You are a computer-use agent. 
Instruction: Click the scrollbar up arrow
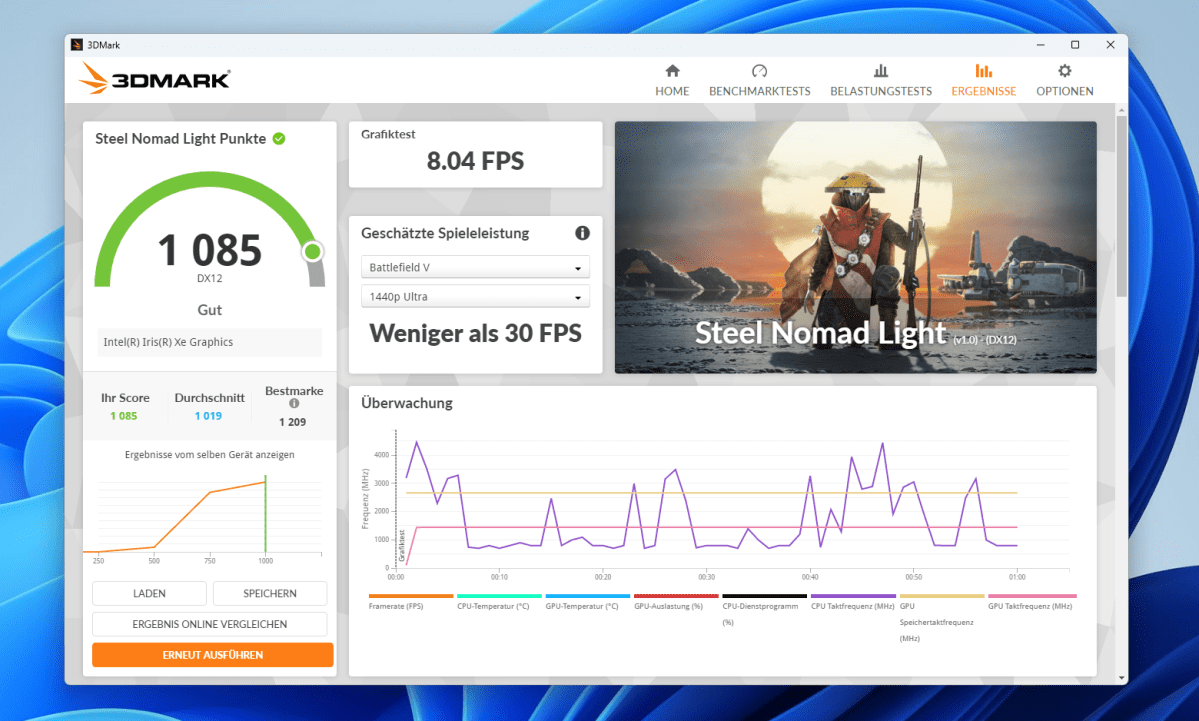coord(1121,110)
